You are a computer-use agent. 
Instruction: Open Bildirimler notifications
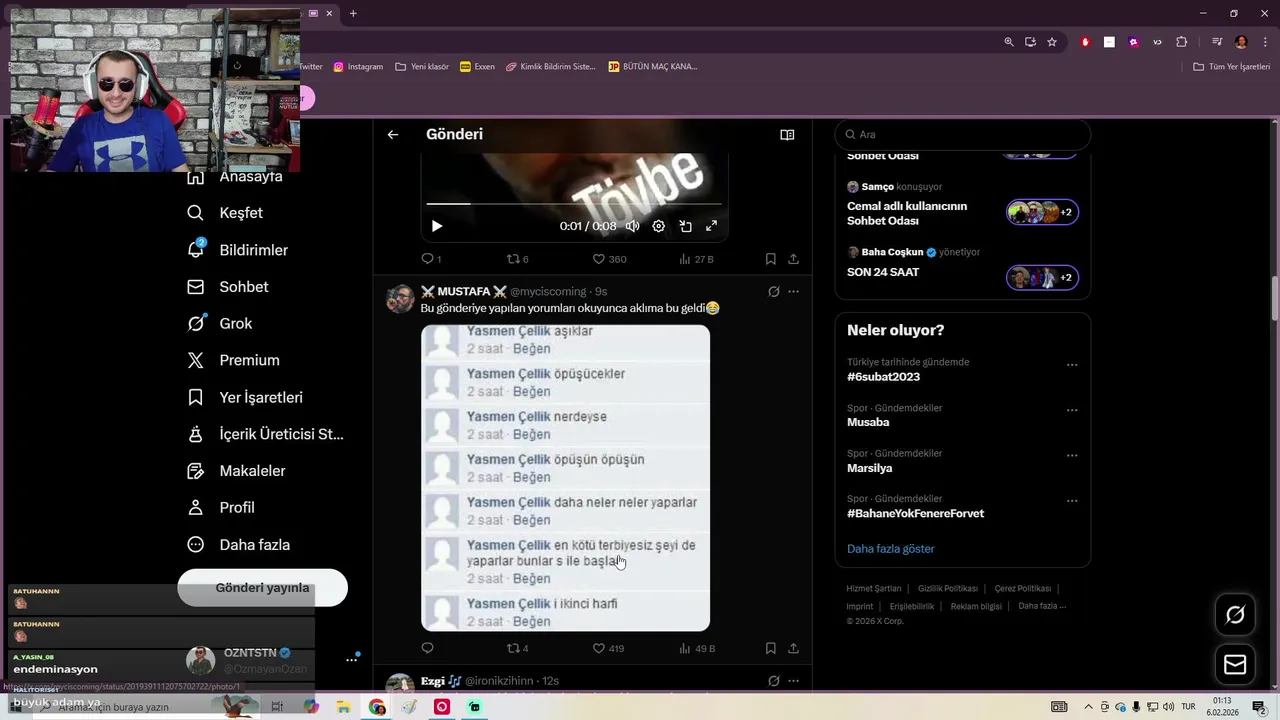coord(238,250)
